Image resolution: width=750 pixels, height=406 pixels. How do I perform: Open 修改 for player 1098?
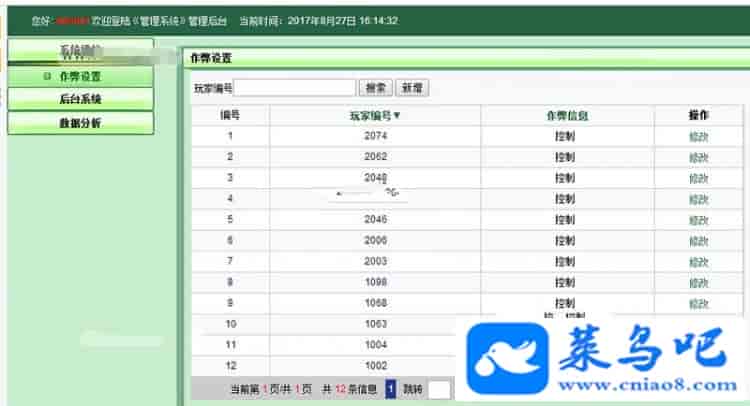pyautogui.click(x=698, y=282)
